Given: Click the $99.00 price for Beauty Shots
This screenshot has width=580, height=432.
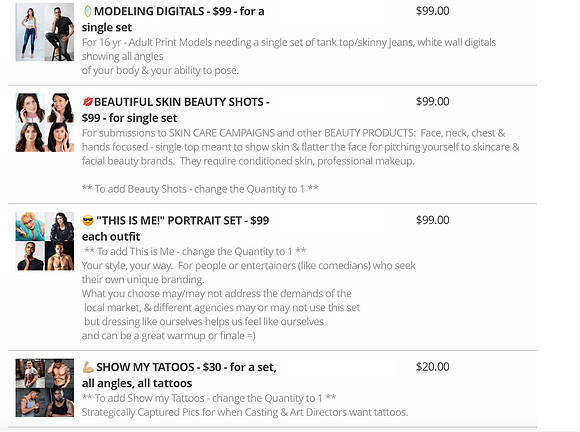Looking at the screenshot, I should tap(432, 101).
